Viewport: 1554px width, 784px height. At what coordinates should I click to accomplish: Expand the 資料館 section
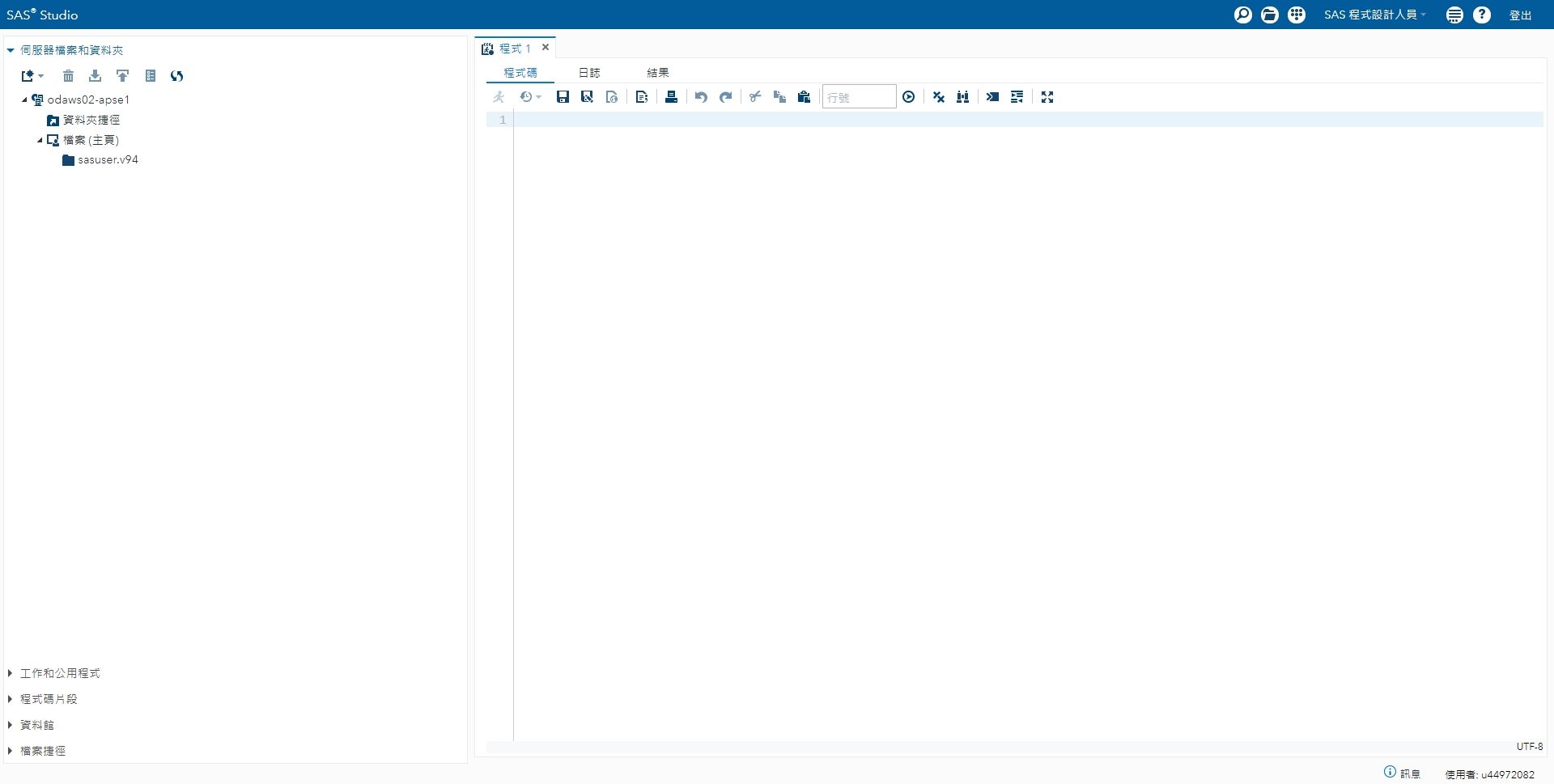pos(11,724)
